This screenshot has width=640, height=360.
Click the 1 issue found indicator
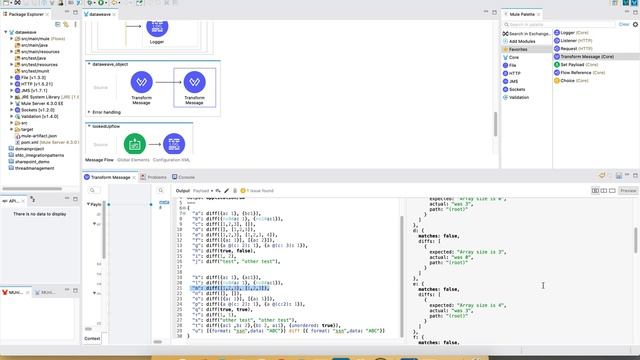point(257,191)
